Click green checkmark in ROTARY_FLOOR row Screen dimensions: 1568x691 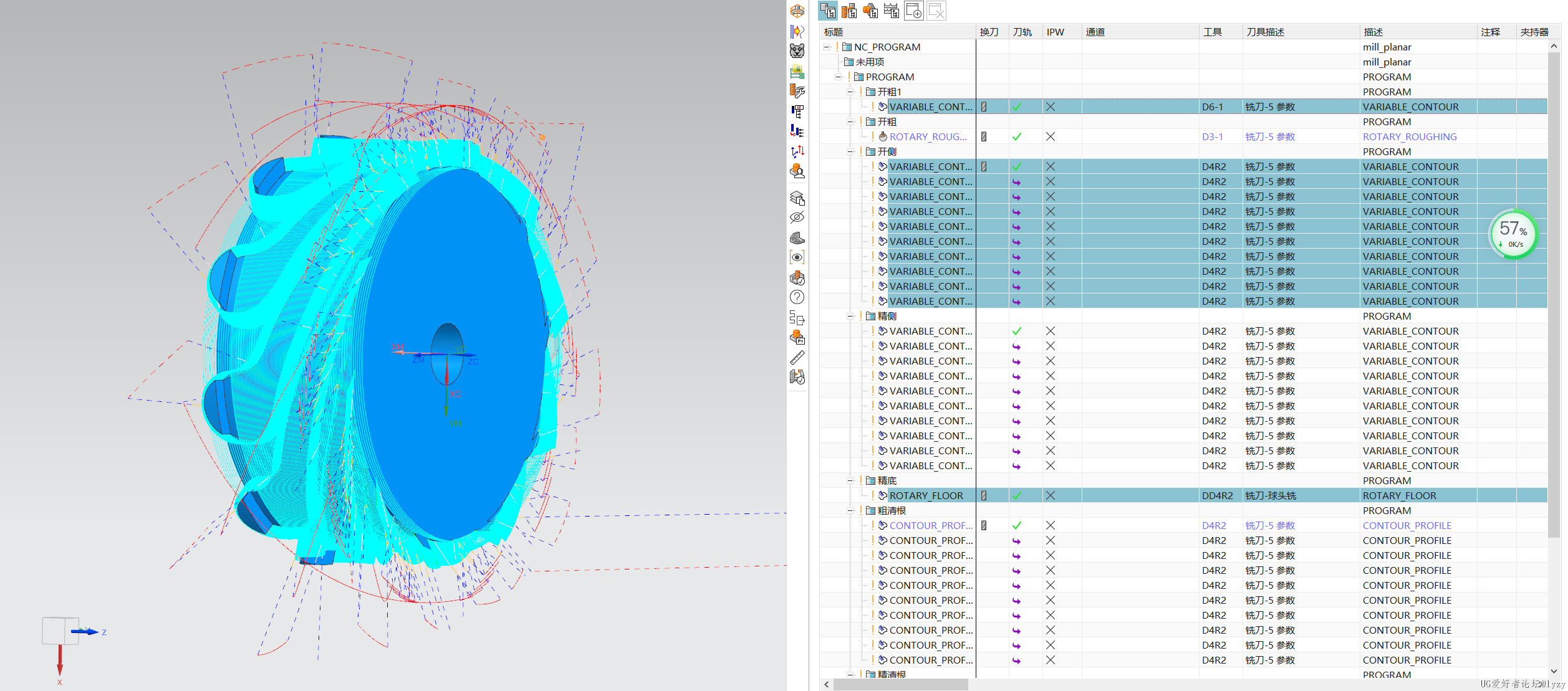click(1017, 495)
